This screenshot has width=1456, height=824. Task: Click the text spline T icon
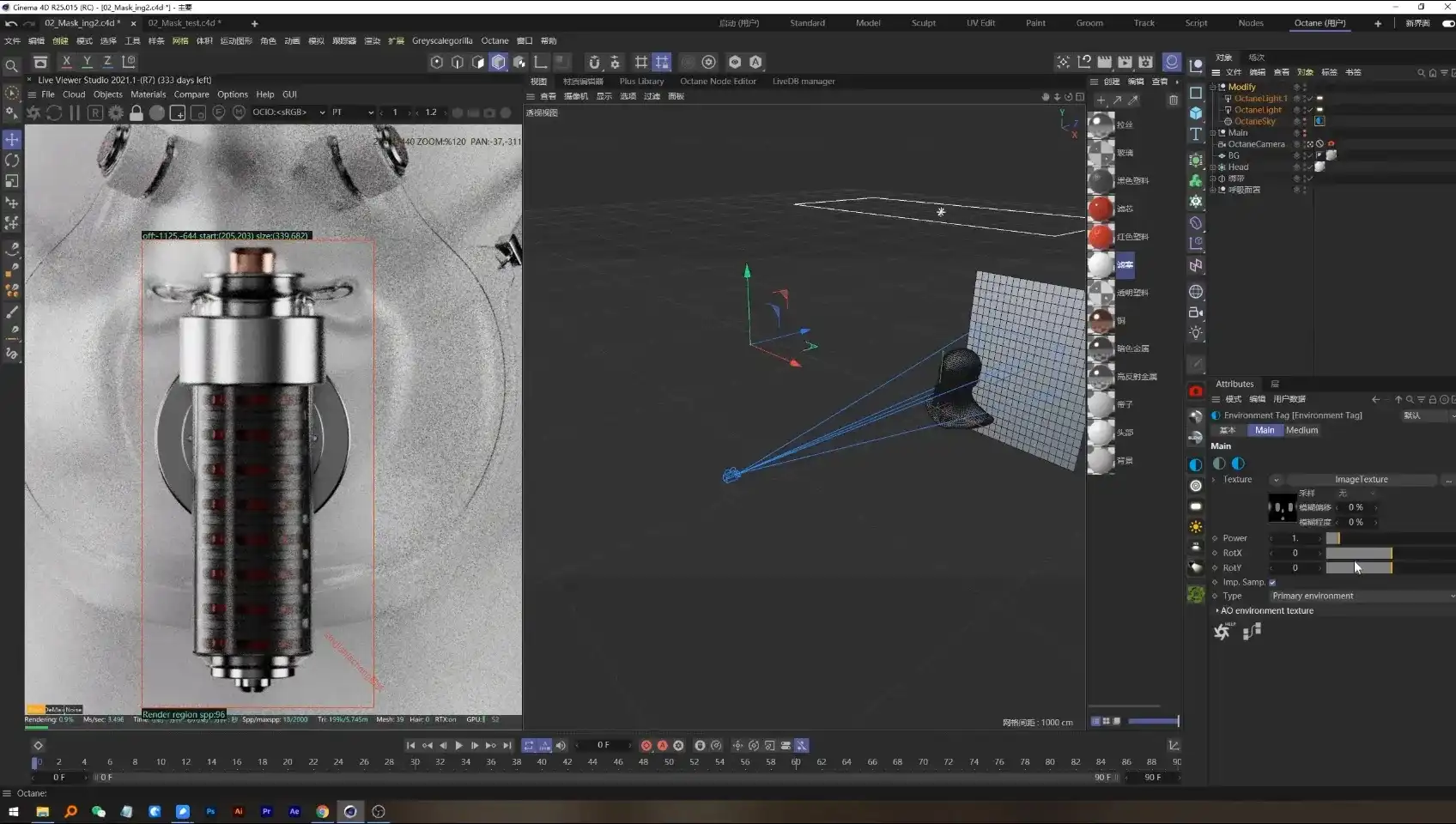[1196, 135]
